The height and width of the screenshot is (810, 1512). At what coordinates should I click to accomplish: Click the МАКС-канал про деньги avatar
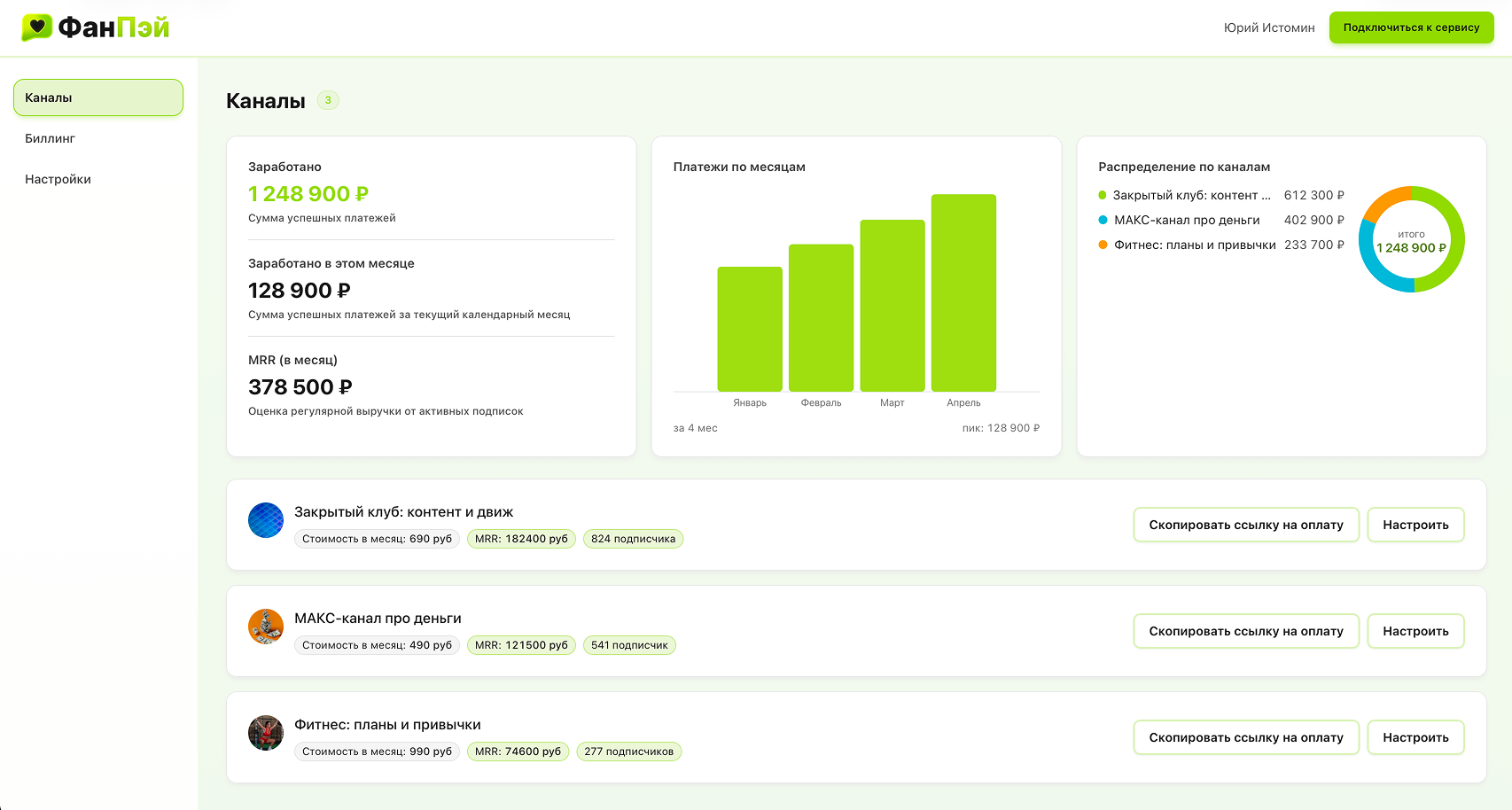tap(266, 627)
